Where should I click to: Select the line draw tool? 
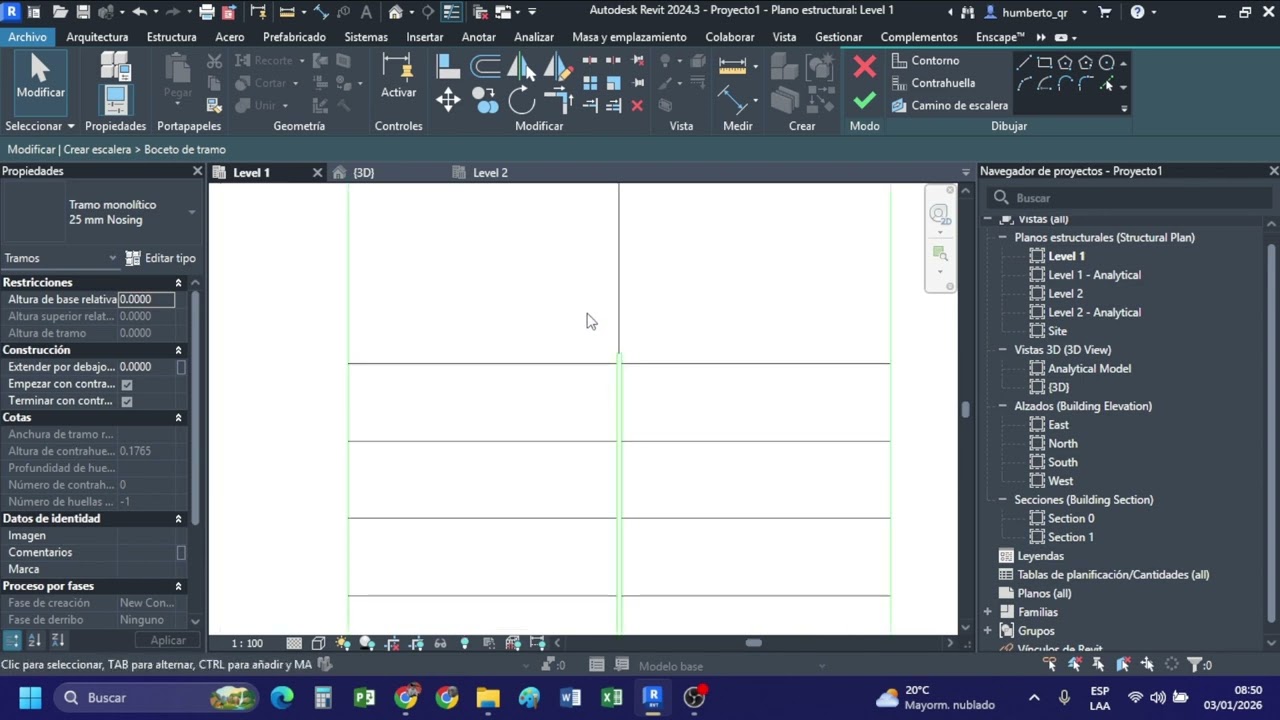tap(1024, 62)
